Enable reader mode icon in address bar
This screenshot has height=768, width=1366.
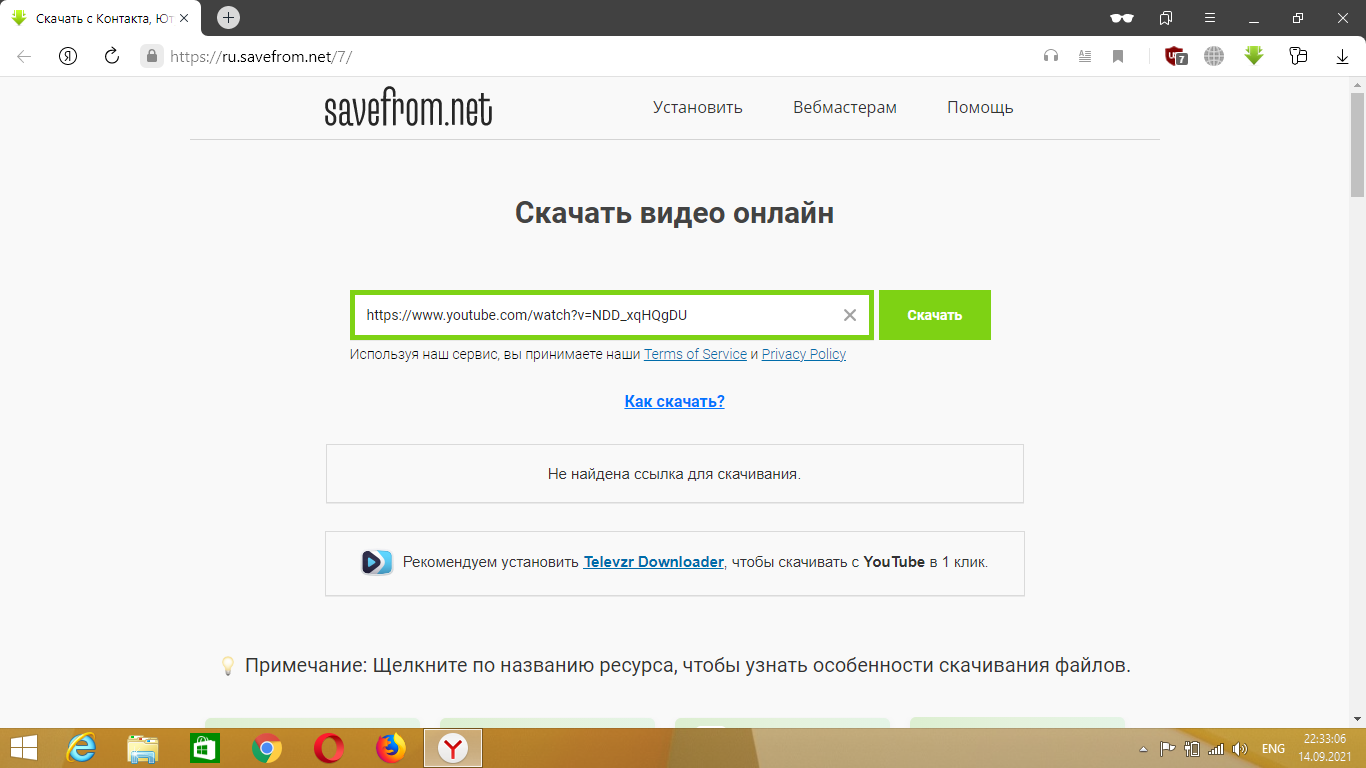1085,56
